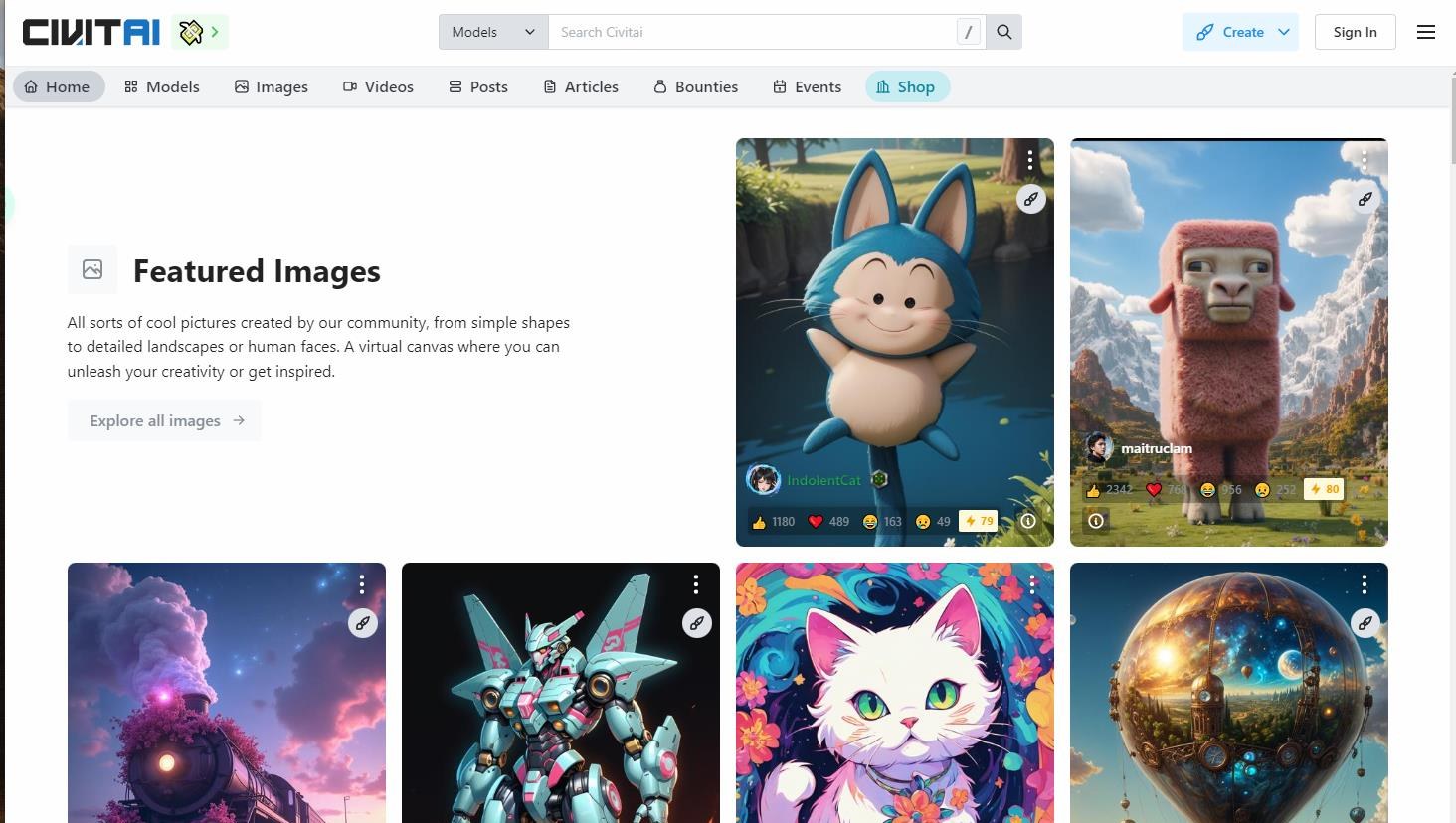Image resolution: width=1456 pixels, height=823 pixels.
Task: Tip buzz on blue cat image (79)
Action: [978, 521]
